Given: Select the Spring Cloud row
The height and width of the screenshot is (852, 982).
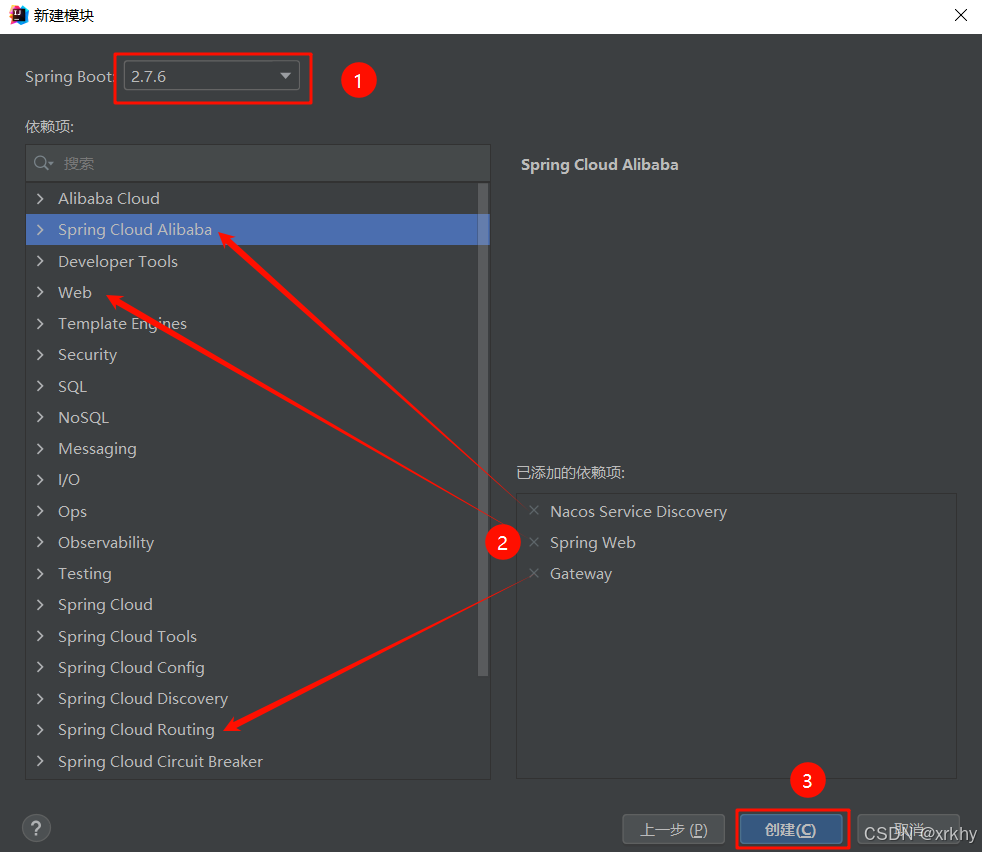Looking at the screenshot, I should 252,605.
